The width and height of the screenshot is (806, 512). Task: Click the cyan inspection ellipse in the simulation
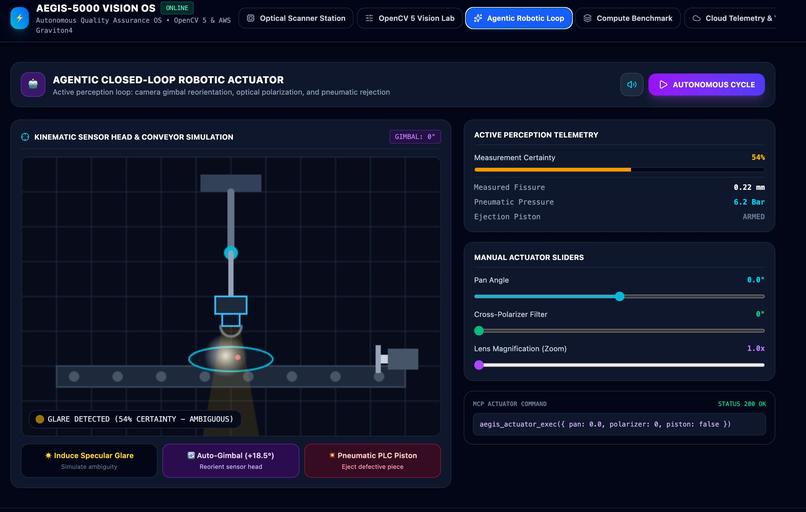click(231, 359)
